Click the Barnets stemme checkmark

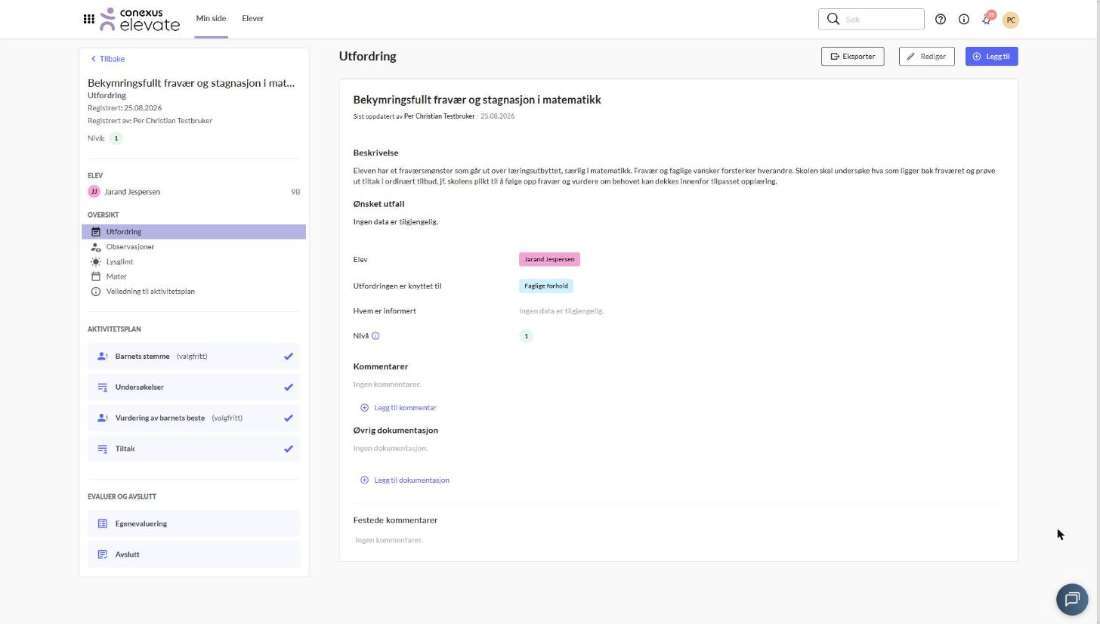288,357
